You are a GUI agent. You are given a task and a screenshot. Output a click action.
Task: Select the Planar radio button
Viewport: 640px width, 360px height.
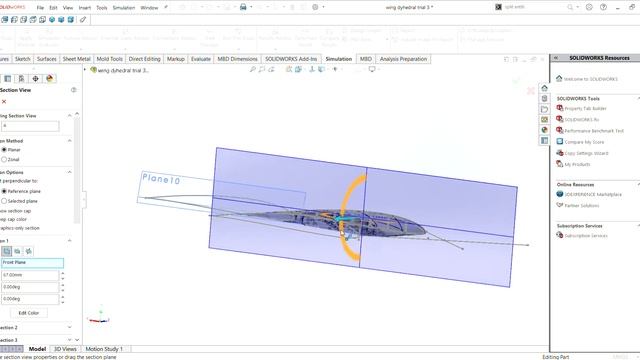tap(4, 150)
